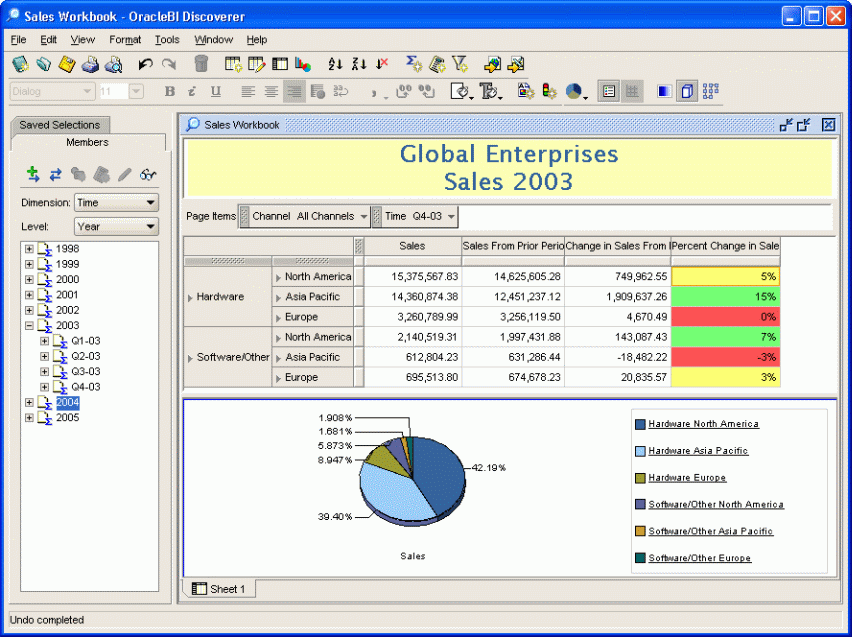Click the trash can Delete icon
This screenshot has width=852, height=637.
(x=201, y=64)
